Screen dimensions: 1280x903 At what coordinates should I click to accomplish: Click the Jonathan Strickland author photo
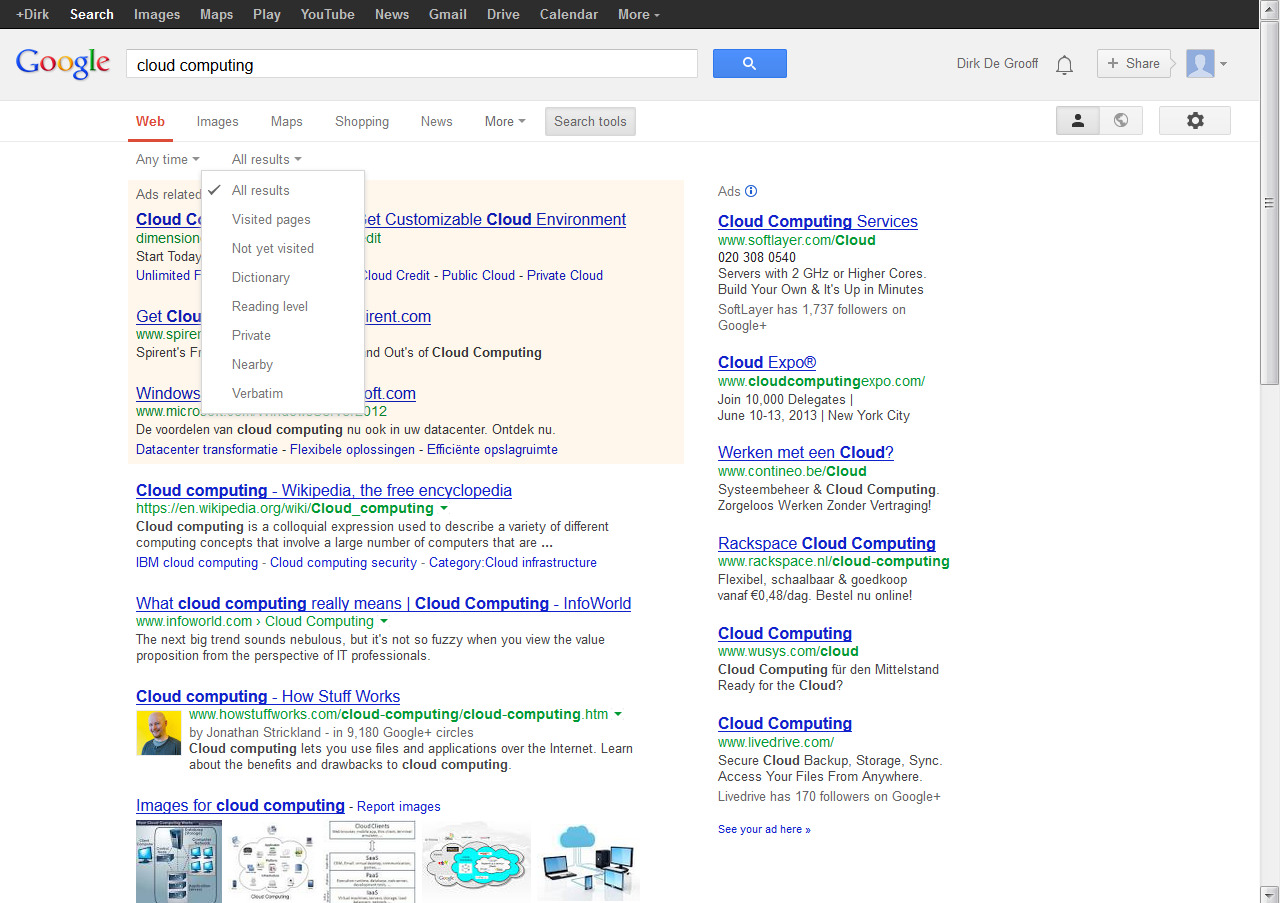[x=159, y=733]
